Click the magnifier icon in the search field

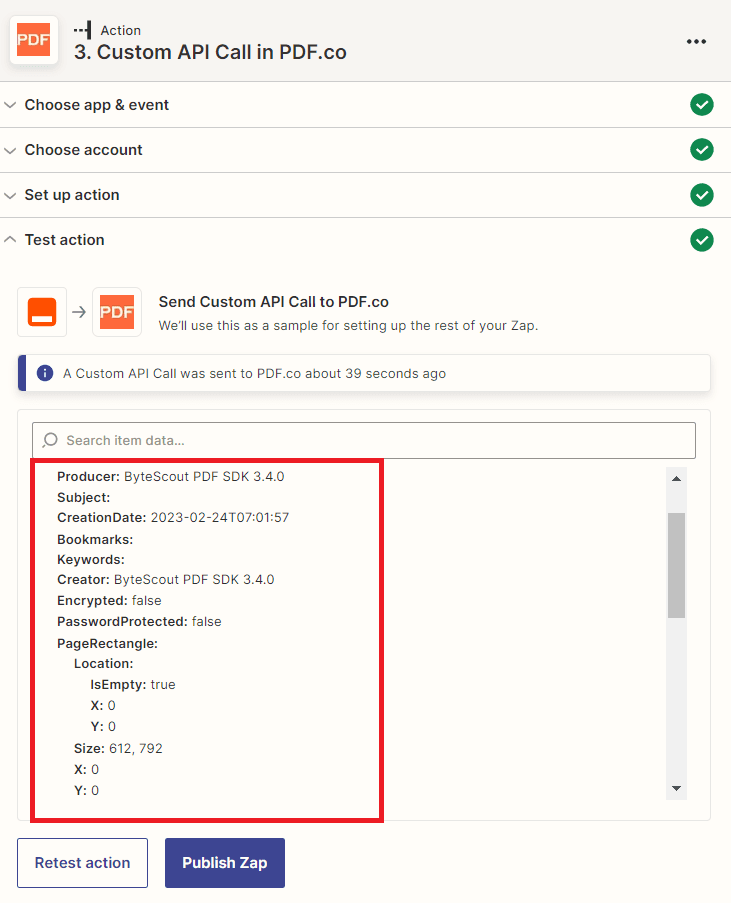[51, 440]
